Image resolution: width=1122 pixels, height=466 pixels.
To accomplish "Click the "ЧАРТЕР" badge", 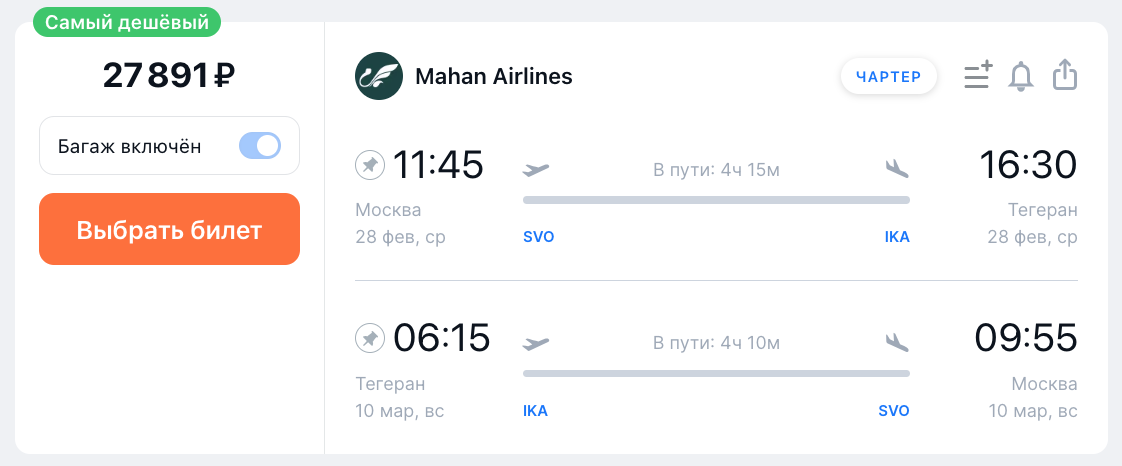I will pos(889,77).
